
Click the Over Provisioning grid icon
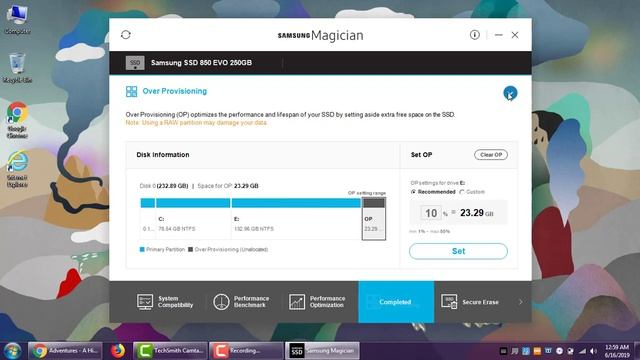pyautogui.click(x=131, y=91)
